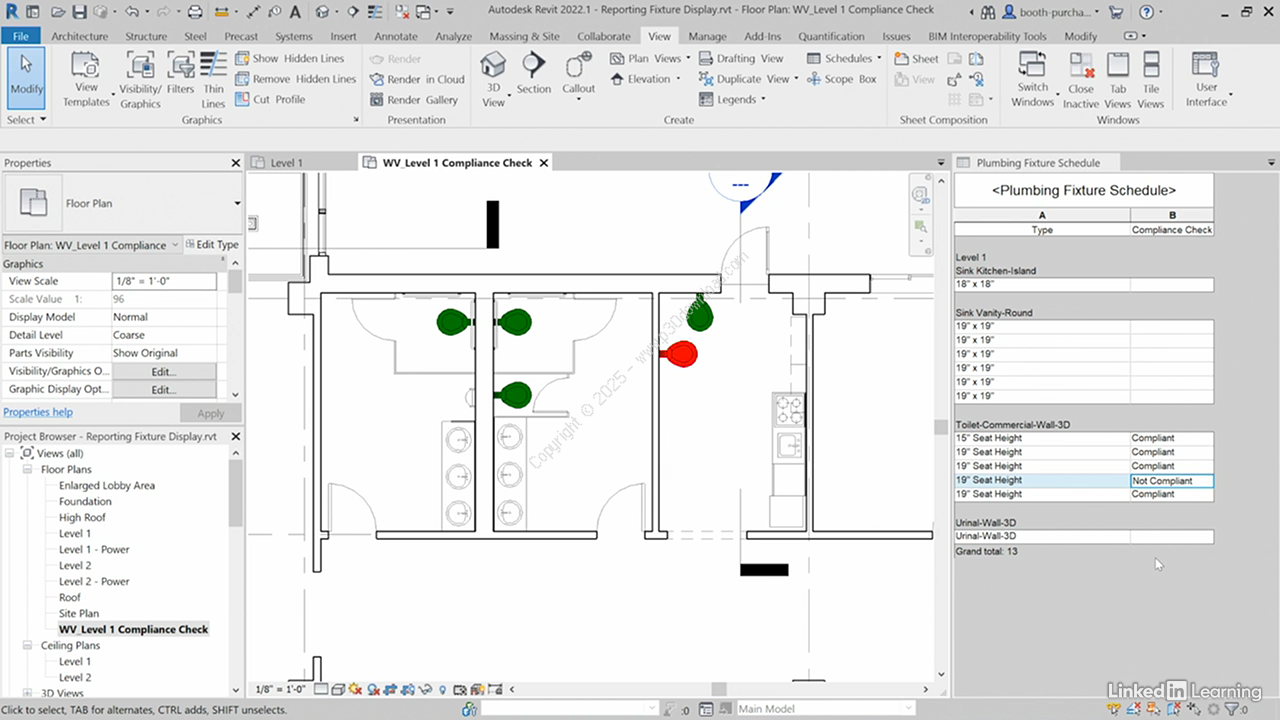Select Site Plan in Project Browser
The image size is (1280, 720).
click(x=79, y=613)
